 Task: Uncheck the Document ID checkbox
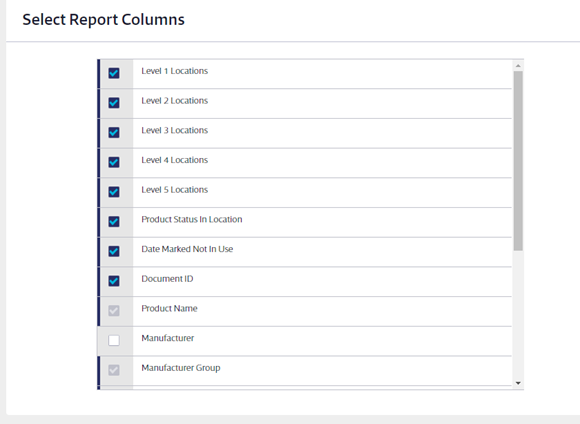coord(114,281)
